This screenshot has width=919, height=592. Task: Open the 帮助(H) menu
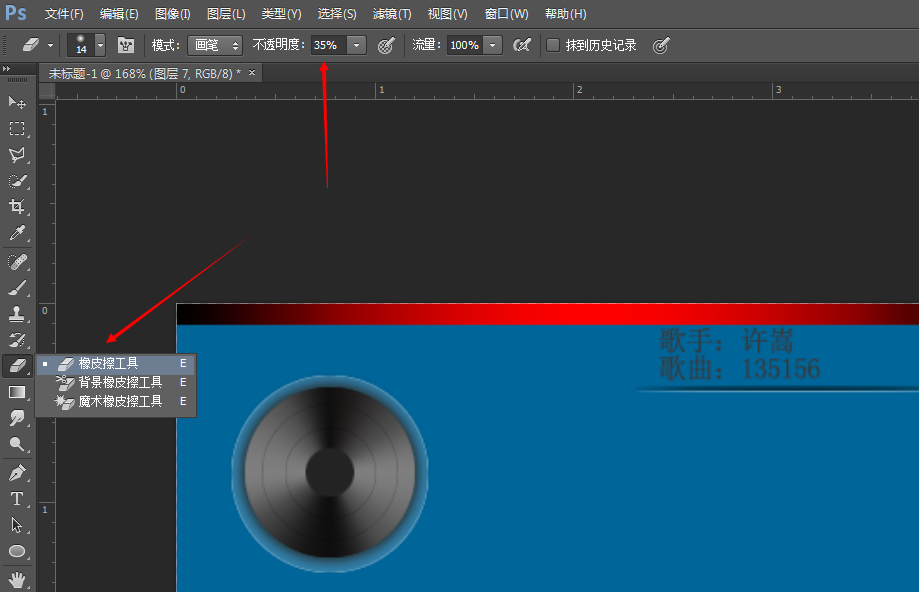pos(565,13)
